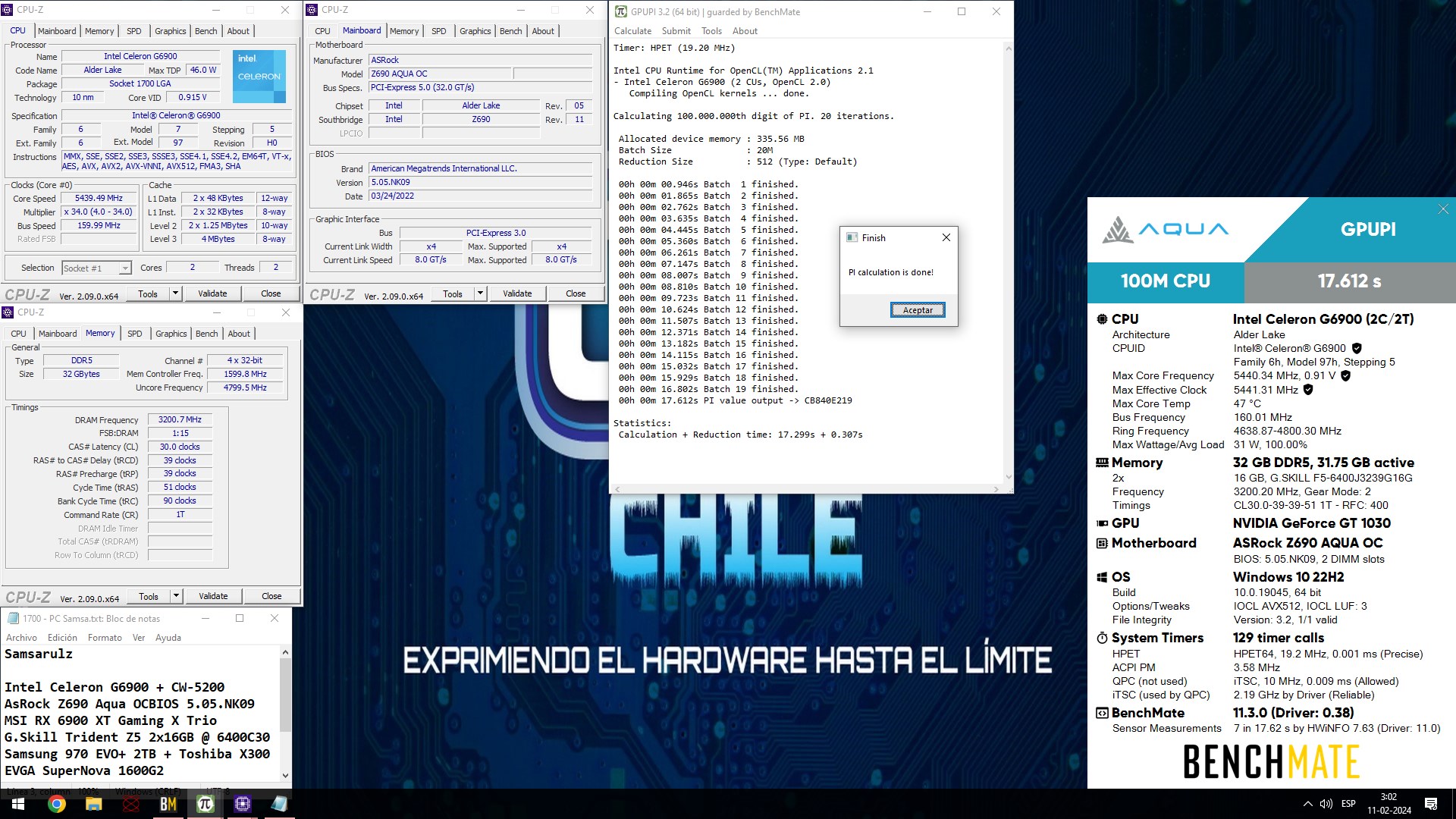Click the Intel Celeron logo in CPU-Z
Image resolution: width=1456 pixels, height=819 pixels.
click(259, 77)
